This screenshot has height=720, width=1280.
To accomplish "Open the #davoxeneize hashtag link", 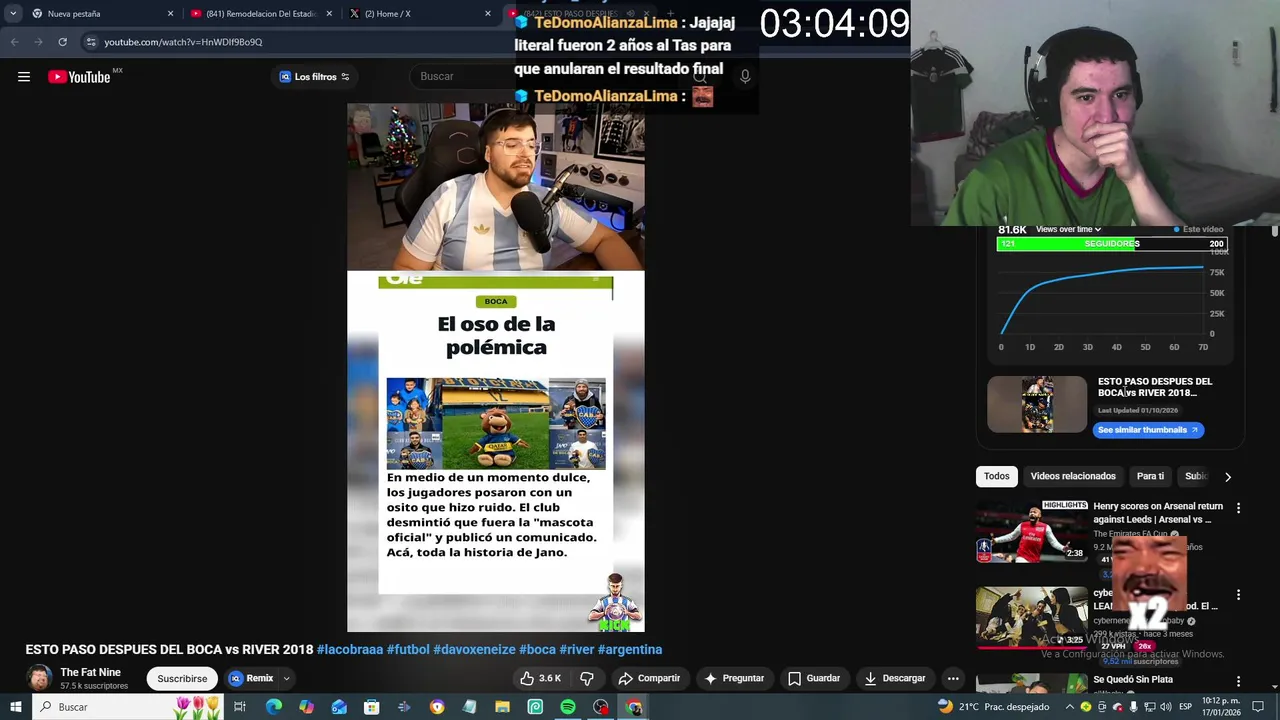I will [474, 650].
